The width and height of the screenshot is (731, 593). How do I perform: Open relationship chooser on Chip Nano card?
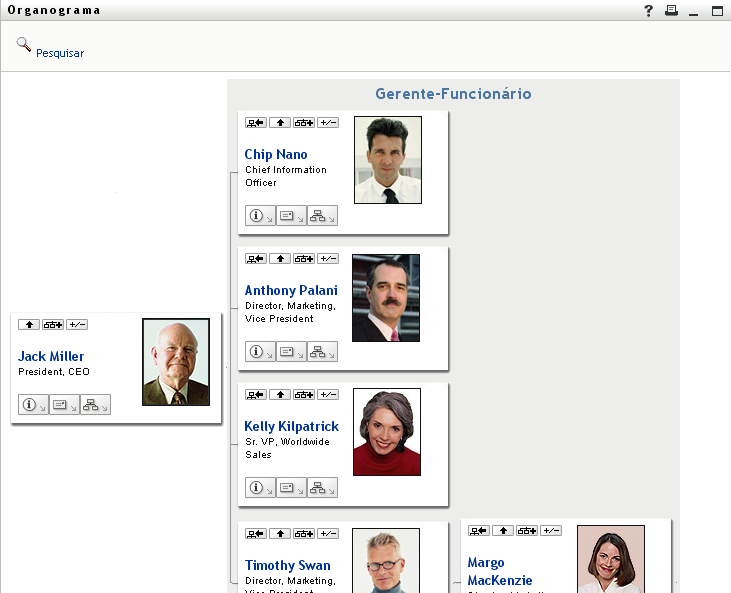coord(304,123)
